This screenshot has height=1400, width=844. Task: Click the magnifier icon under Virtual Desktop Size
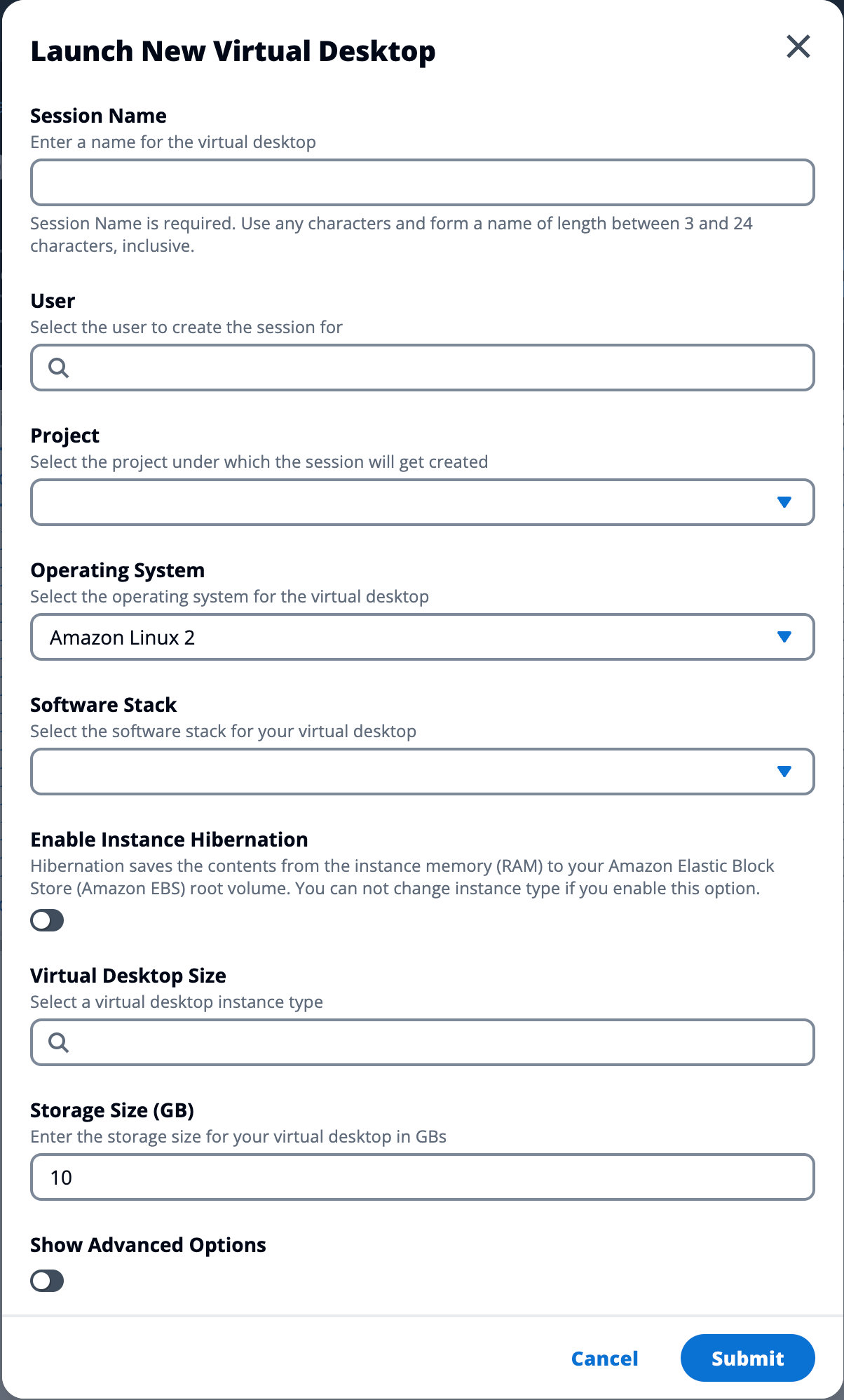pyautogui.click(x=60, y=1043)
